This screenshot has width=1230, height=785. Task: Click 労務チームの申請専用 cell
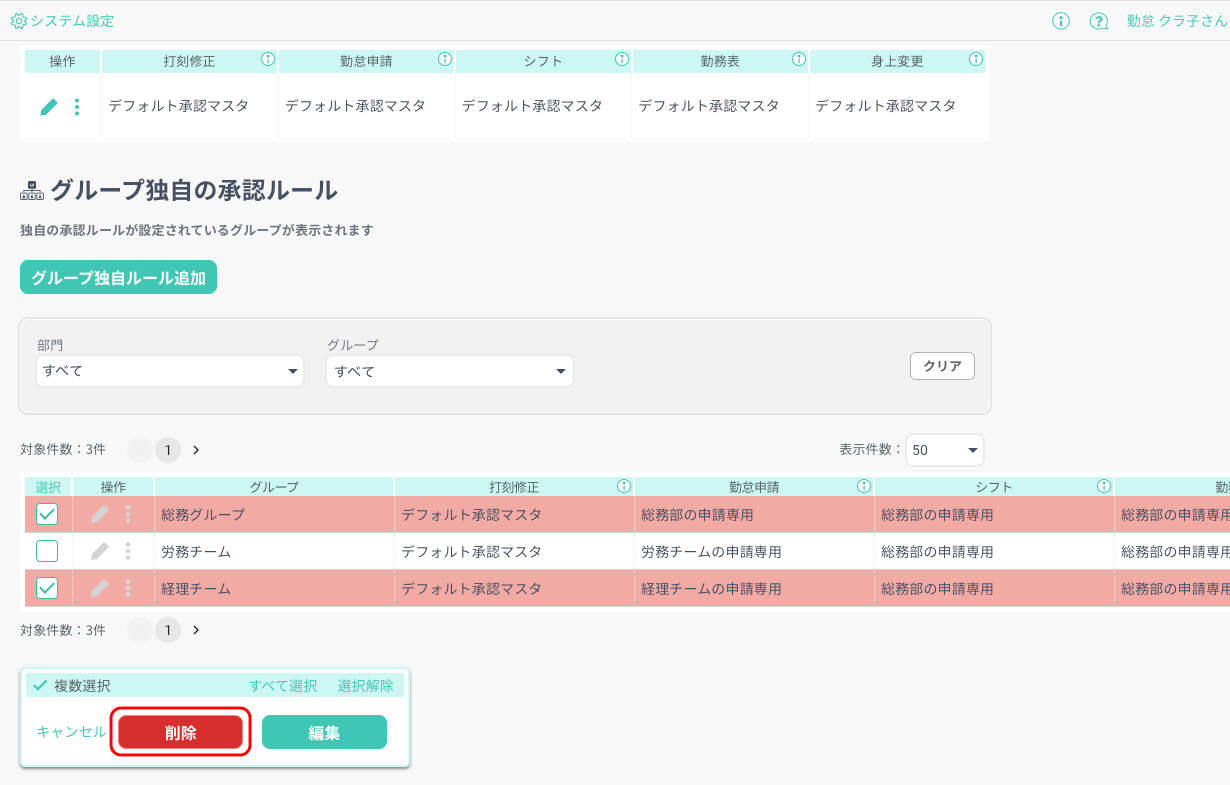(754, 551)
